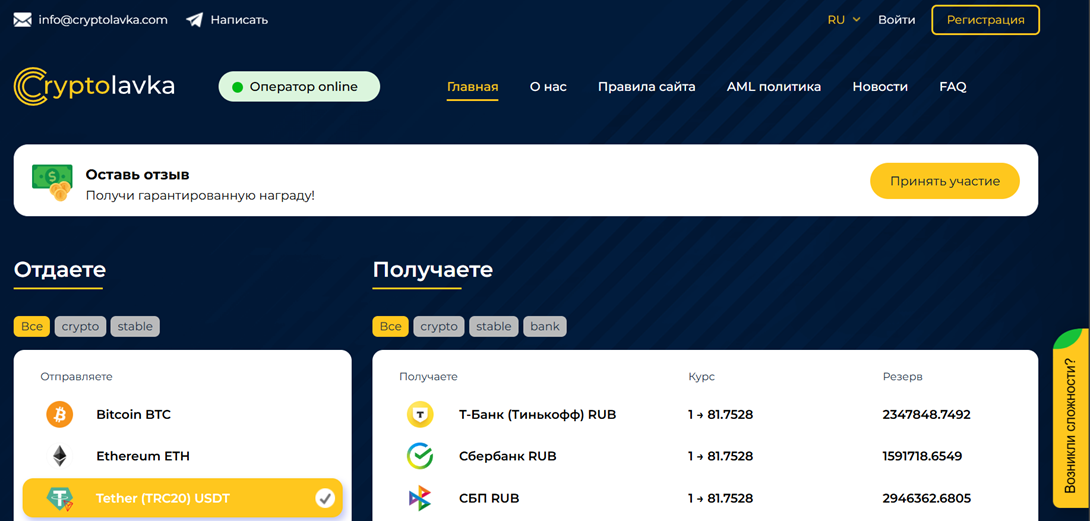This screenshot has height=521, width=1090.
Task: Click the Bitcoin orange coin icon
Action: pyautogui.click(x=60, y=415)
